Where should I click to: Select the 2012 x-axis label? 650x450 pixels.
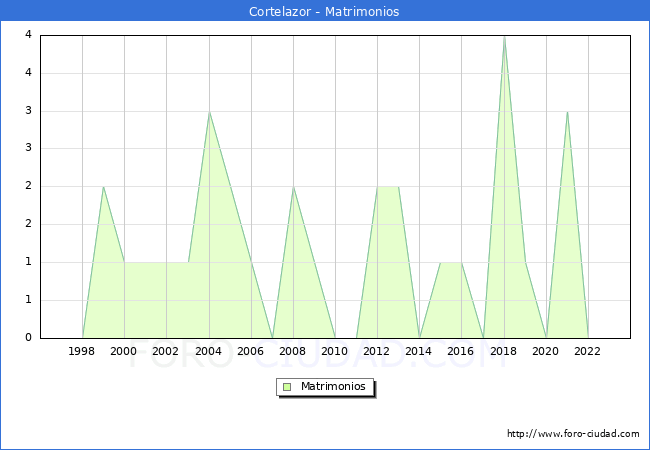[x=377, y=351]
